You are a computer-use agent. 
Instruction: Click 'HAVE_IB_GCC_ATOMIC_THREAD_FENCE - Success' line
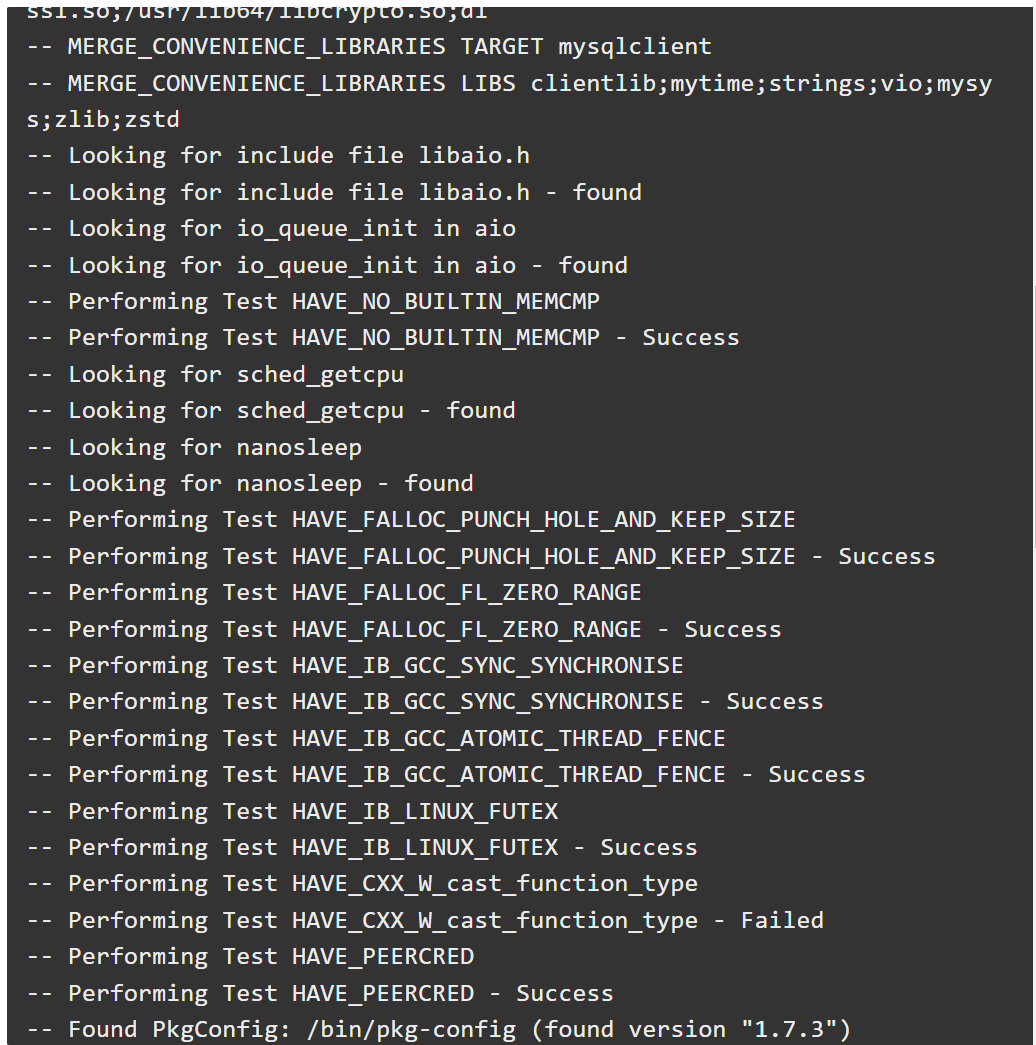coord(446,774)
